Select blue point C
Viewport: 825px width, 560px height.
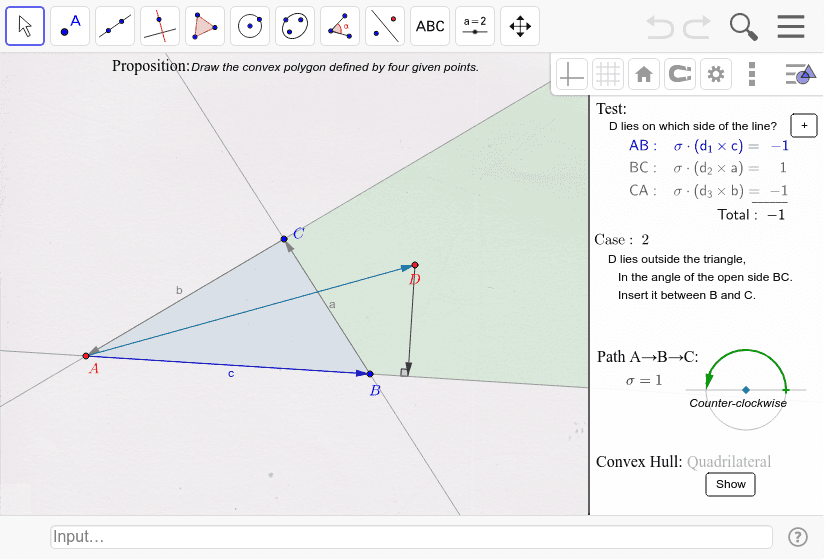pos(284,239)
